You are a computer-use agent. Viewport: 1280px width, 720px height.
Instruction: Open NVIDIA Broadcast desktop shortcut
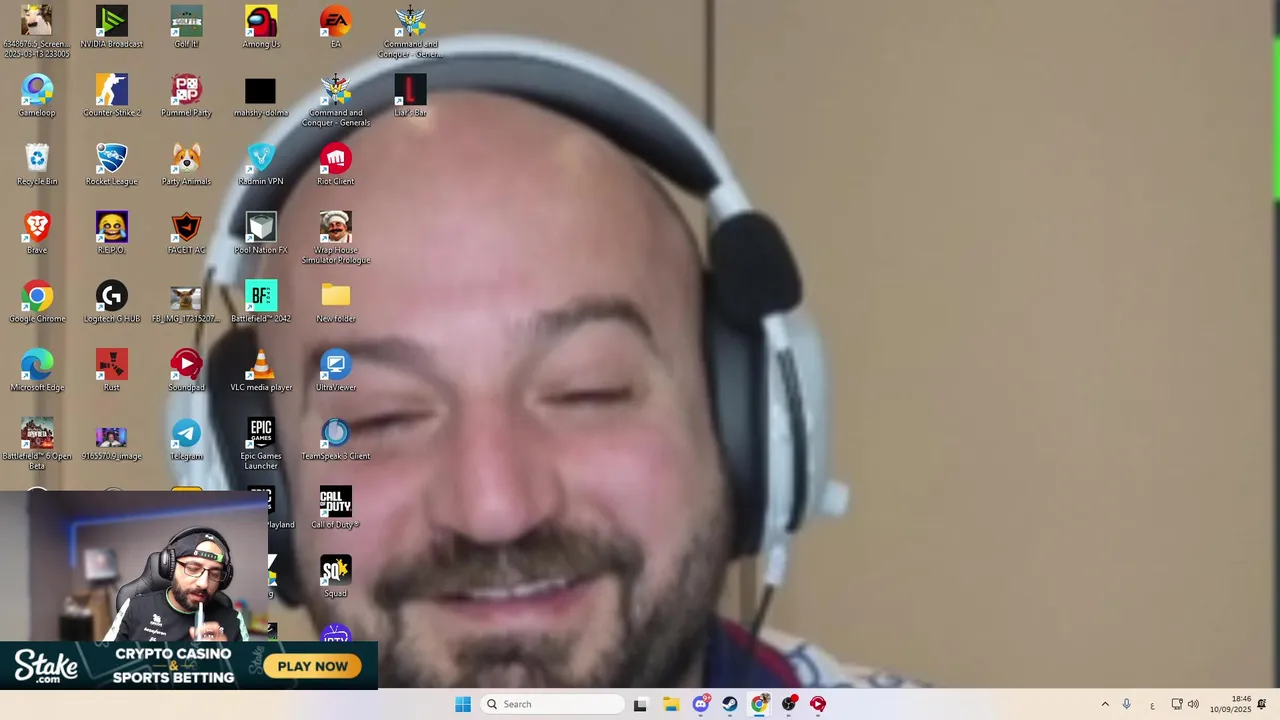point(111,27)
